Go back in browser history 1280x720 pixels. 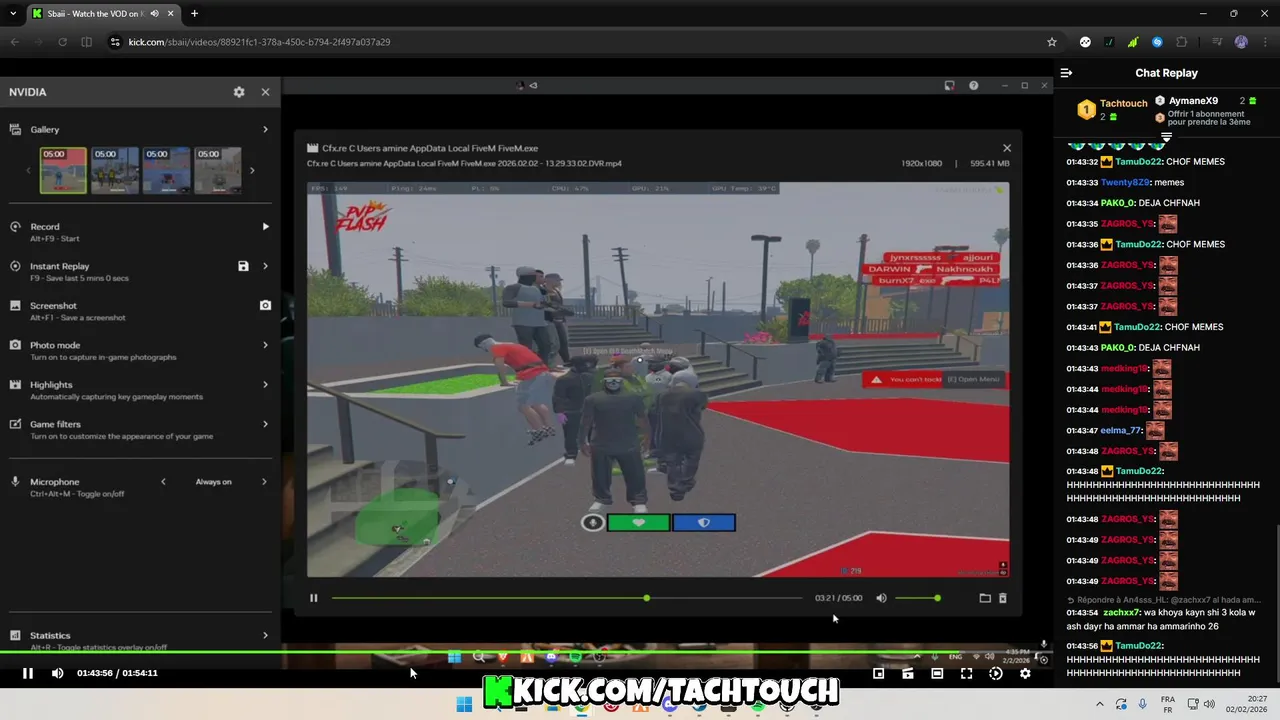tap(14, 42)
